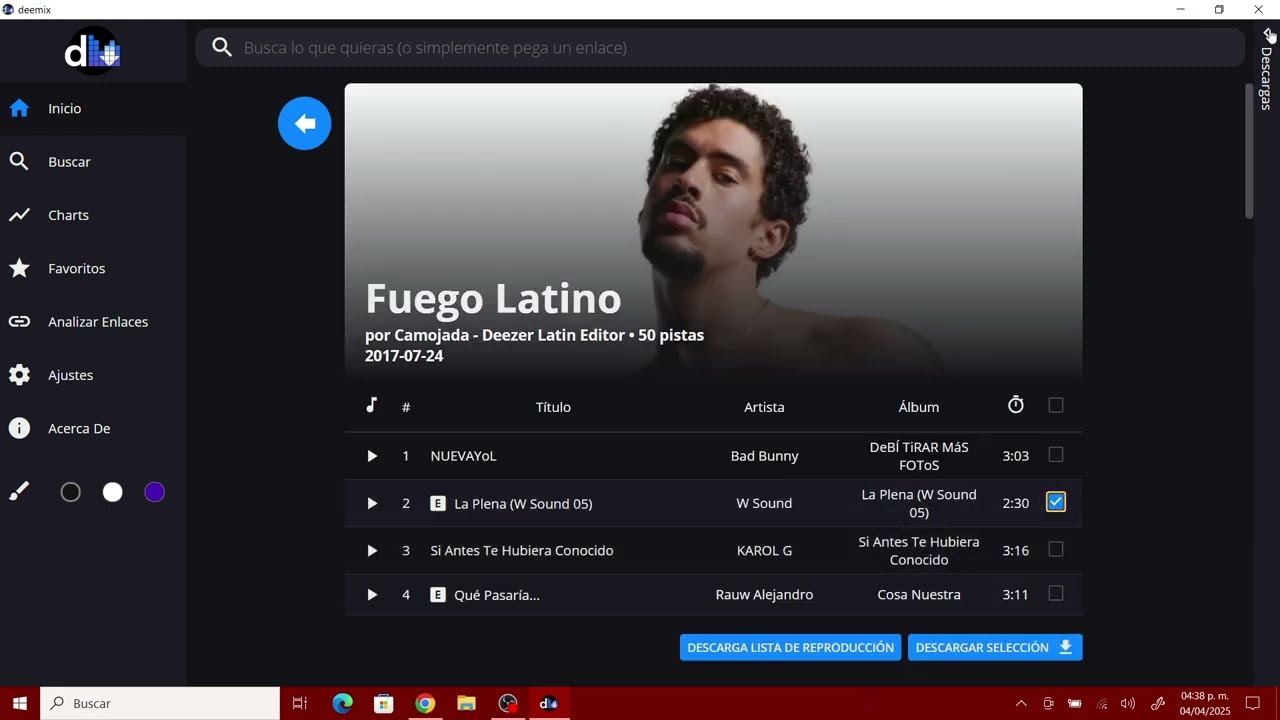The image size is (1280, 720).
Task: Go back with the blue arrow button
Action: coord(305,123)
